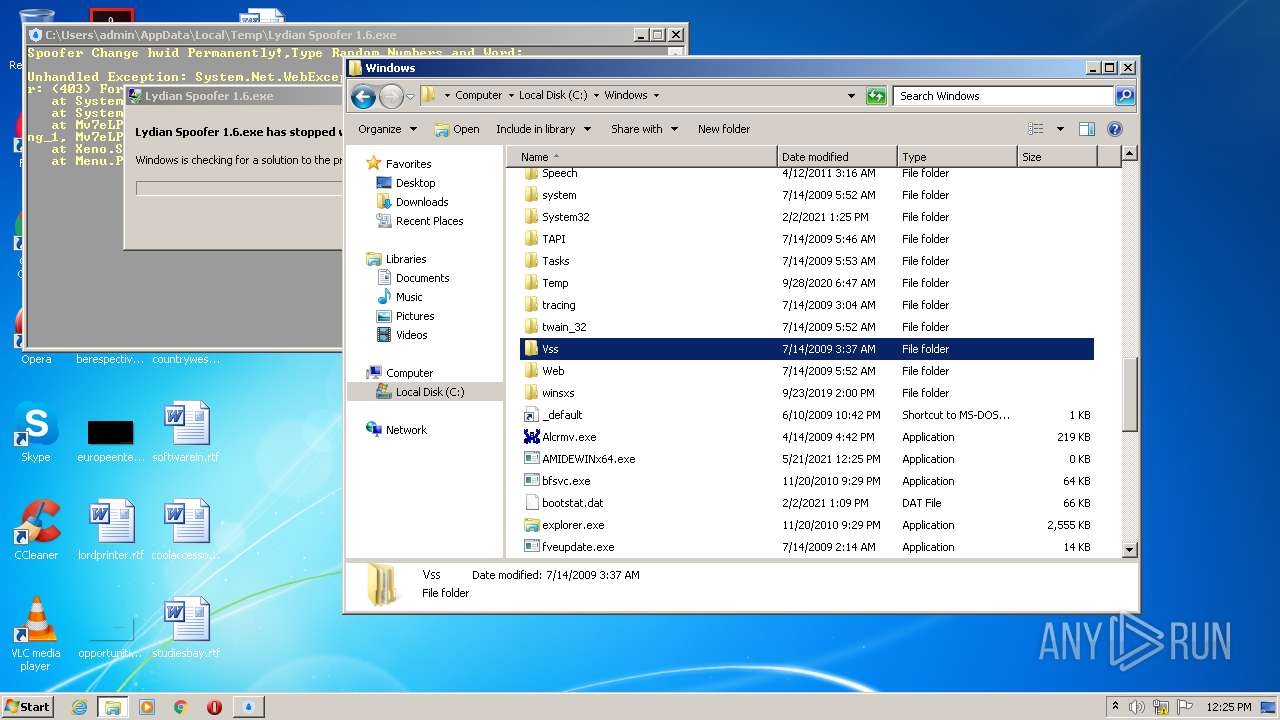Open the softwarein.rtf desktop document
The width and height of the screenshot is (1280, 720).
(x=186, y=433)
